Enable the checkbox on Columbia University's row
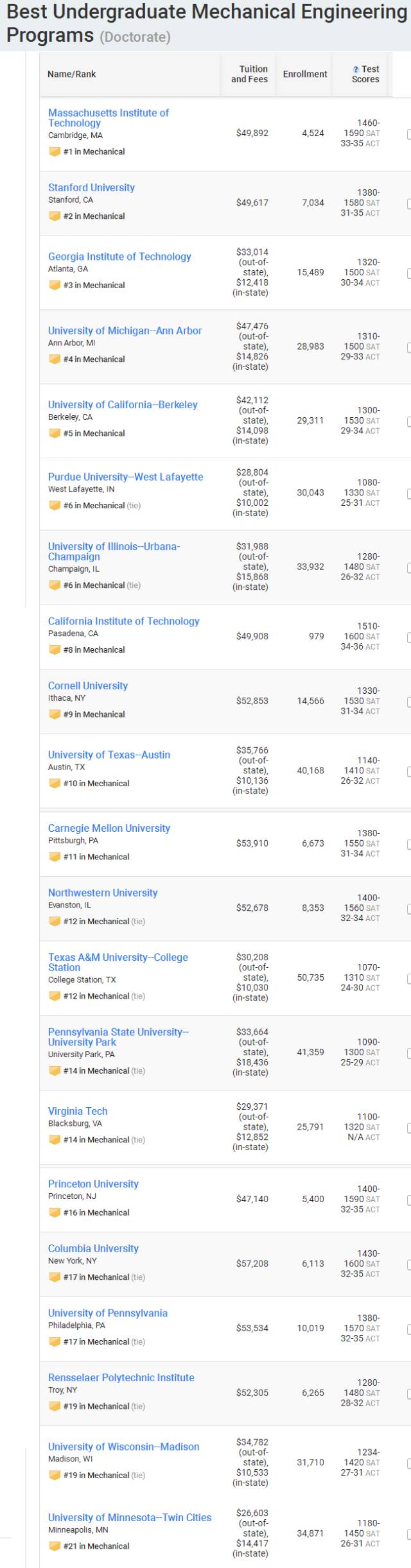 point(408,1264)
